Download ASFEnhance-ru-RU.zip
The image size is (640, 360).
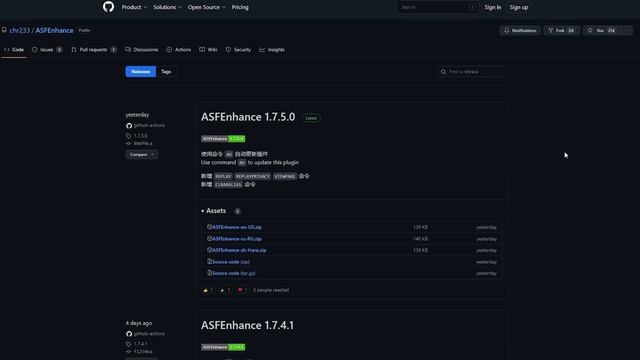tap(237, 239)
